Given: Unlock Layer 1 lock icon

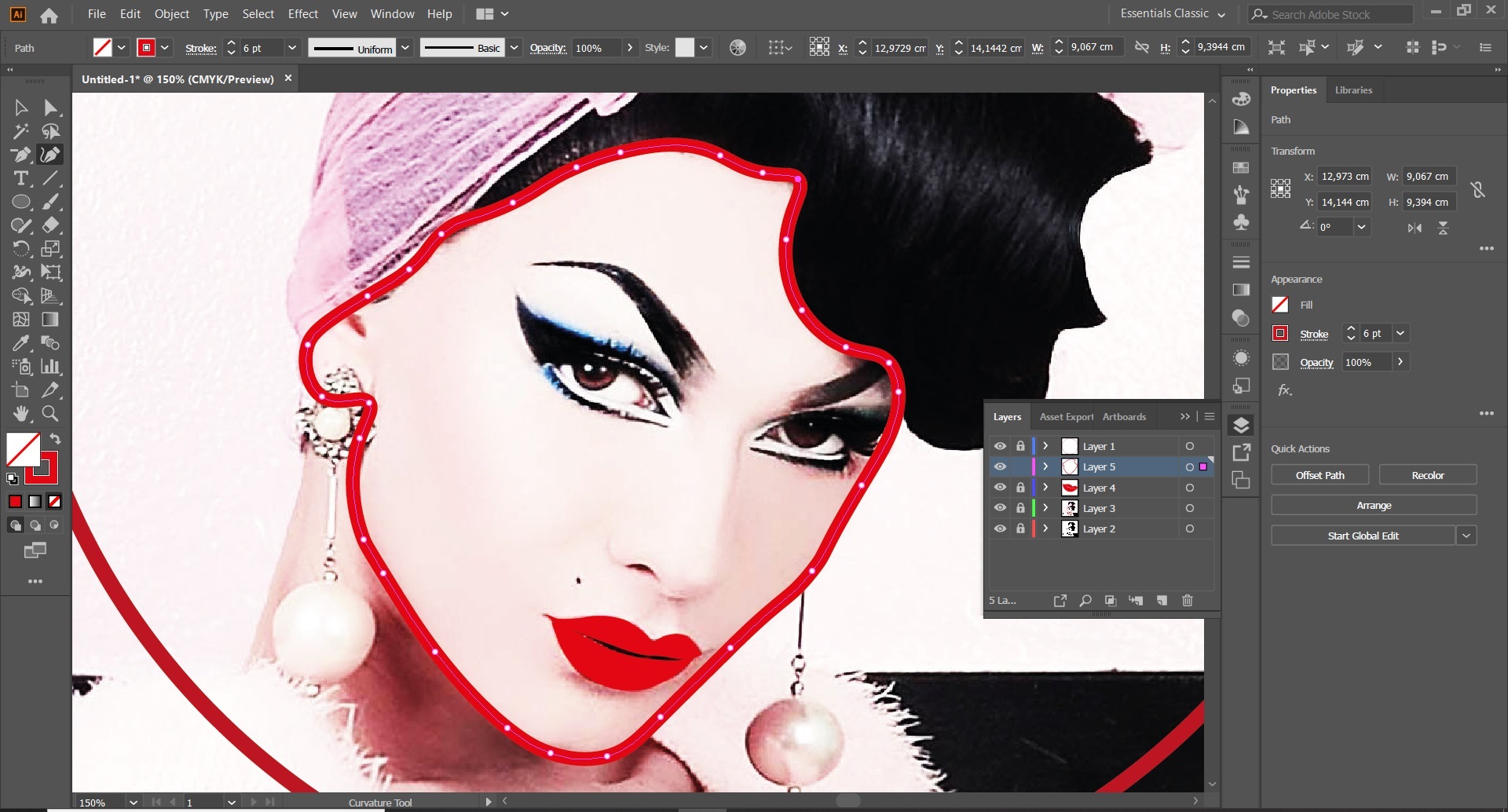Looking at the screenshot, I should (1020, 446).
